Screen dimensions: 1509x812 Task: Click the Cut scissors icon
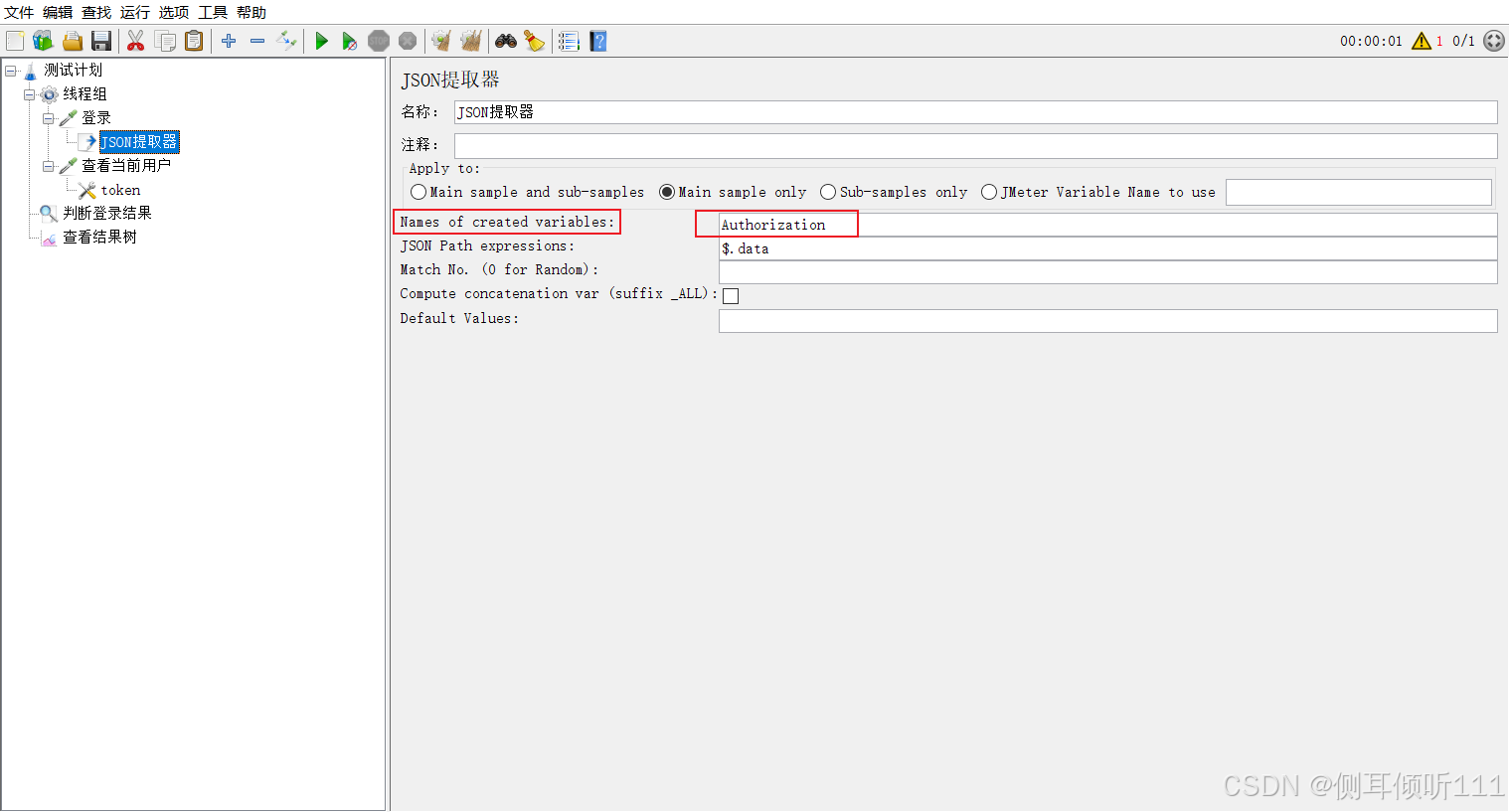coord(136,41)
